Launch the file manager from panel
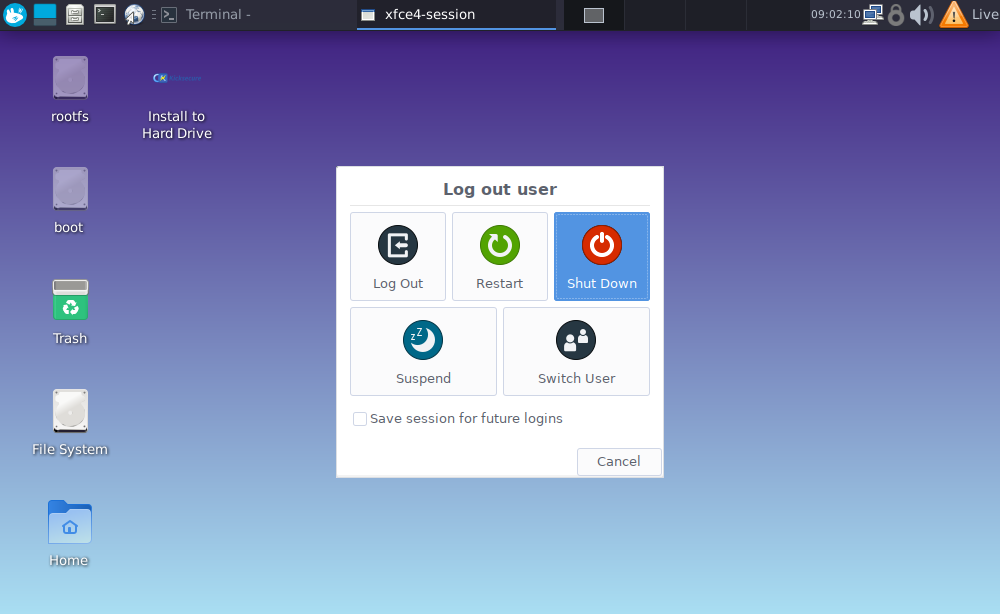Viewport: 1000px width, 614px height. point(75,14)
